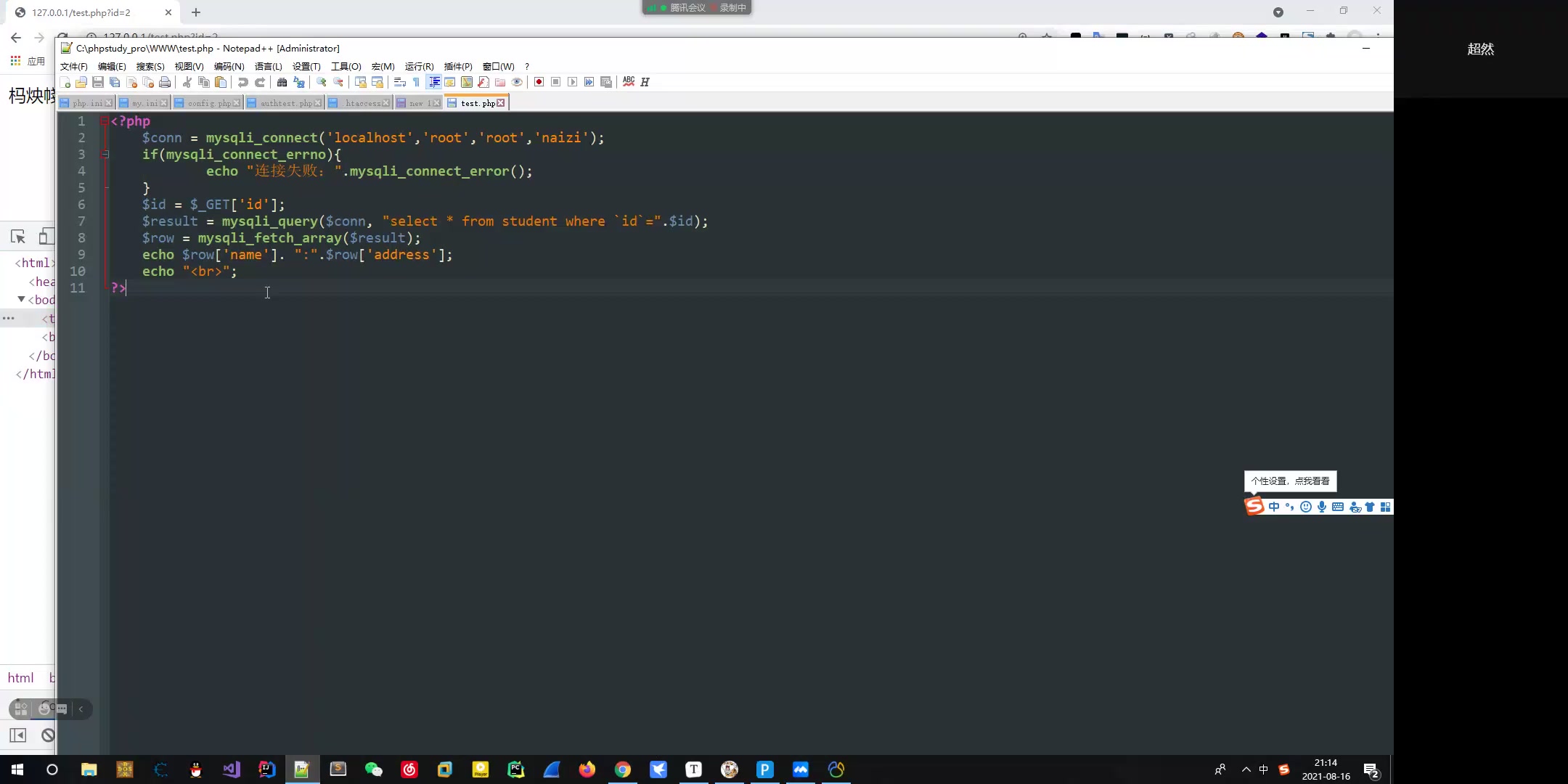Toggle the indent guide button
Viewport: 1568px width, 784px height.
433,82
